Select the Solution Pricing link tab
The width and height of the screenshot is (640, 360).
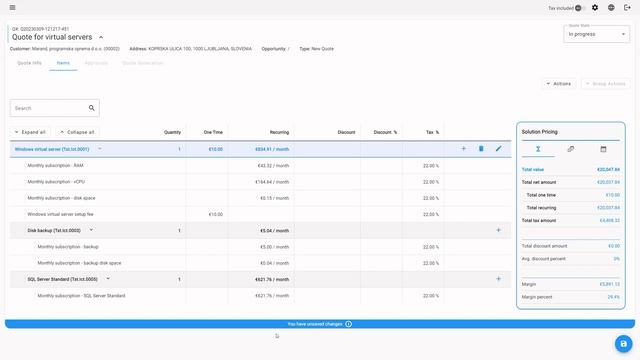pyautogui.click(x=571, y=149)
